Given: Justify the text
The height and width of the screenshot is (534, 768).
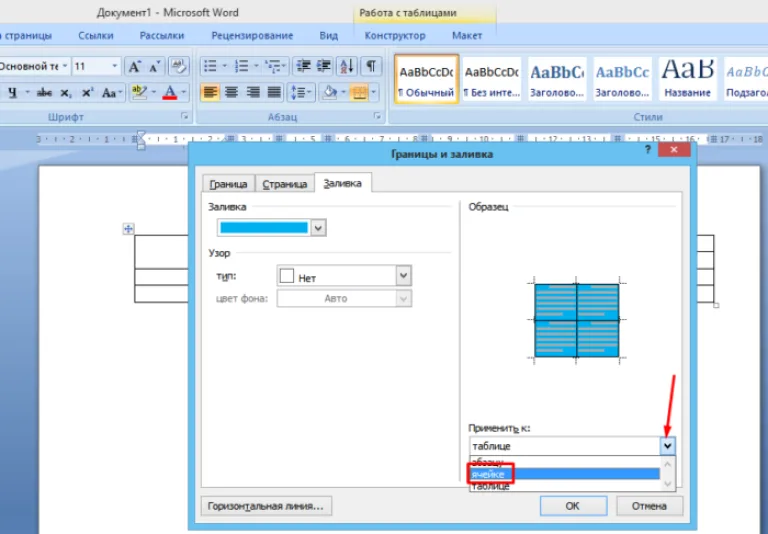Looking at the screenshot, I should click(x=274, y=92).
